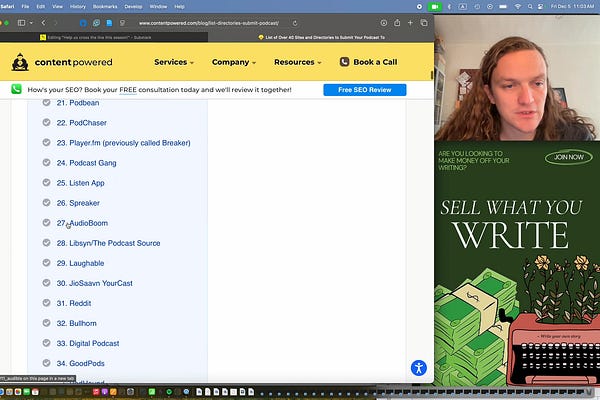
Task: Click the blue document extension icon in toolbar
Action: pyautogui.click(x=109, y=23)
